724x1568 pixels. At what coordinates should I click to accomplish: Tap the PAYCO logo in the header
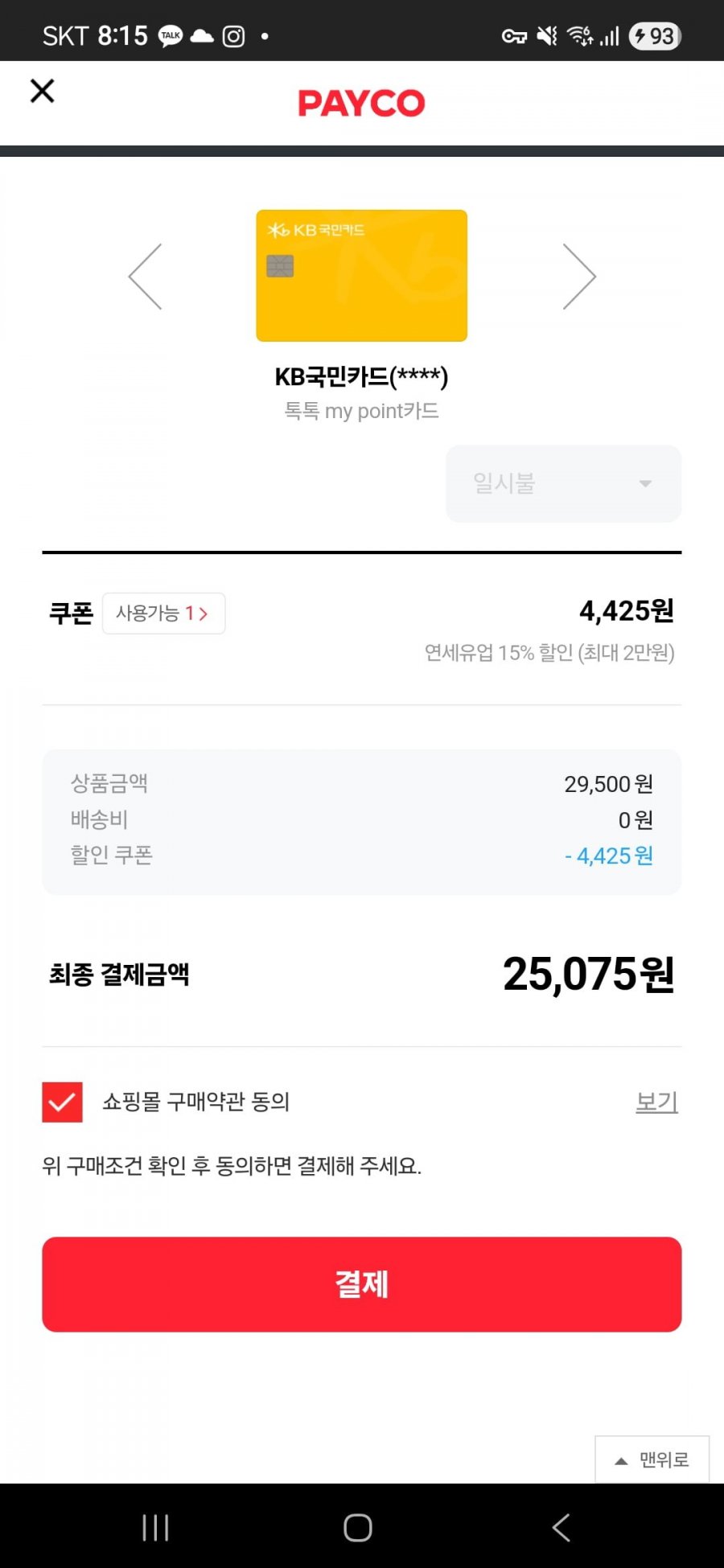point(361,103)
